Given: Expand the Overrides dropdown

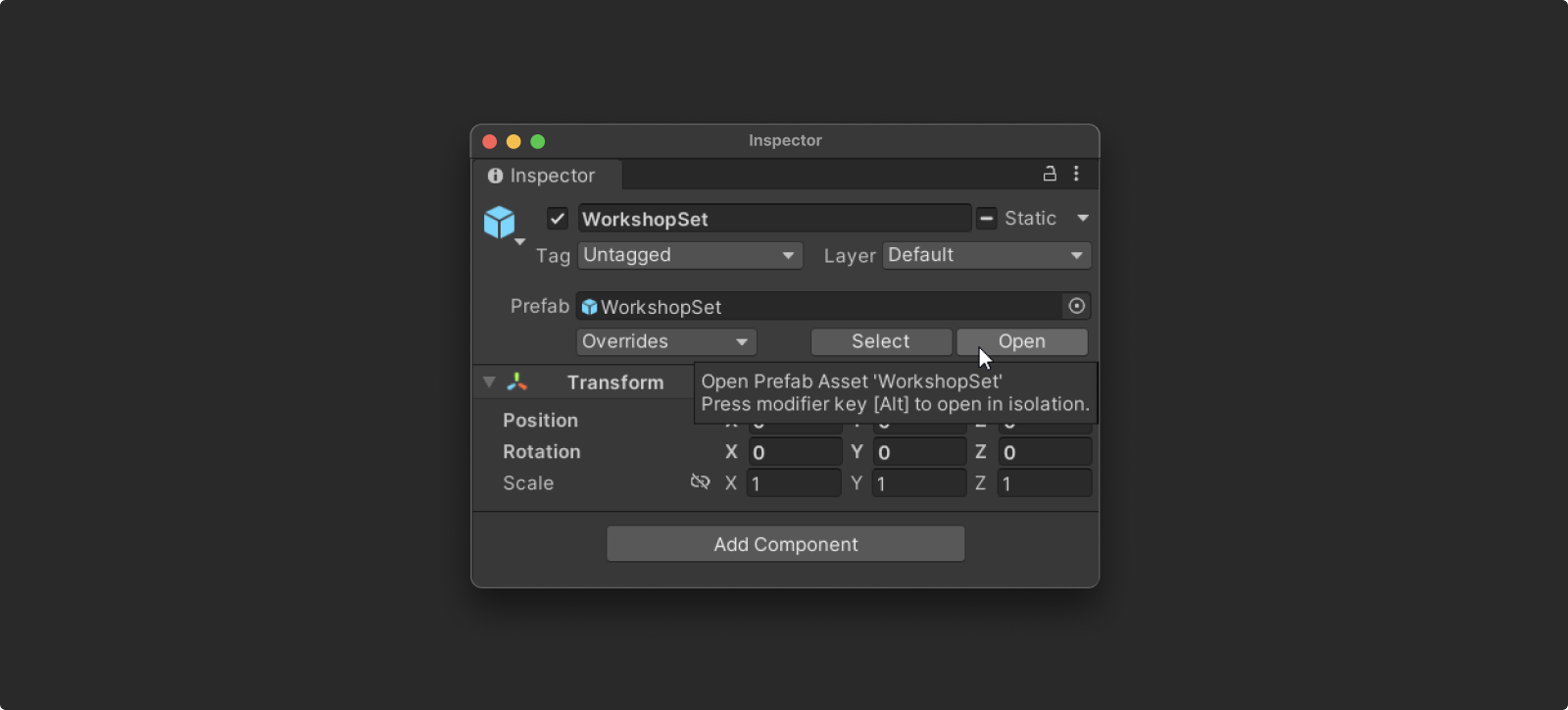Looking at the screenshot, I should pyautogui.click(x=664, y=341).
